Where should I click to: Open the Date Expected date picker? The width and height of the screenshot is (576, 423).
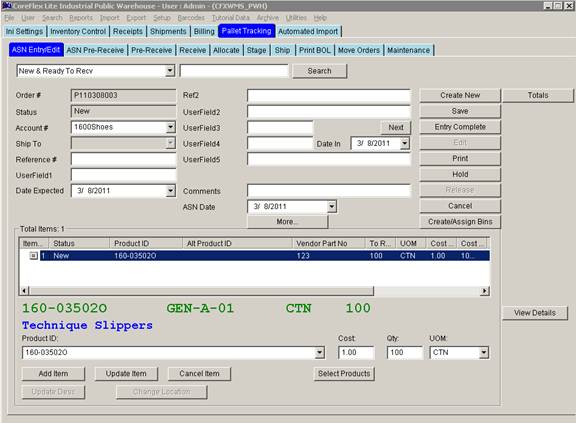pyautogui.click(x=170, y=191)
